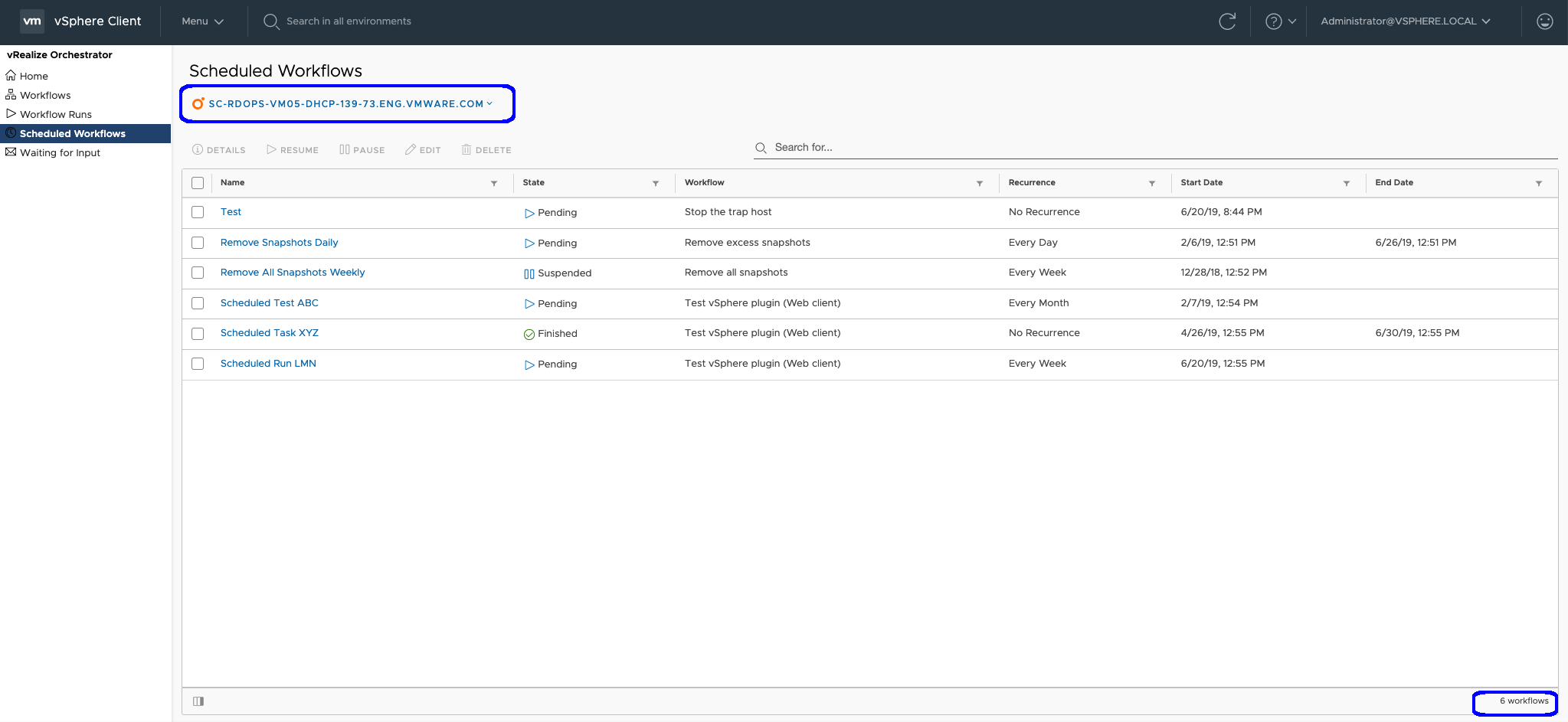Image resolution: width=1568 pixels, height=722 pixels.
Task: Click the Name column filter icon
Action: tap(494, 184)
